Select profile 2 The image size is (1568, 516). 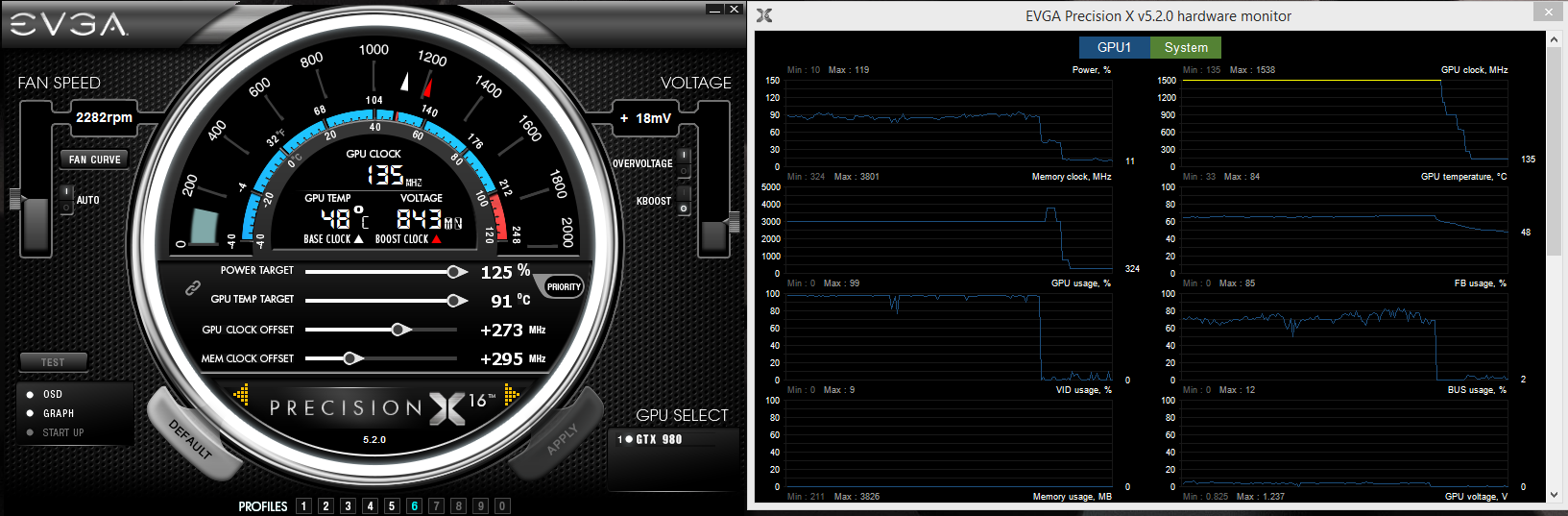coord(326,505)
